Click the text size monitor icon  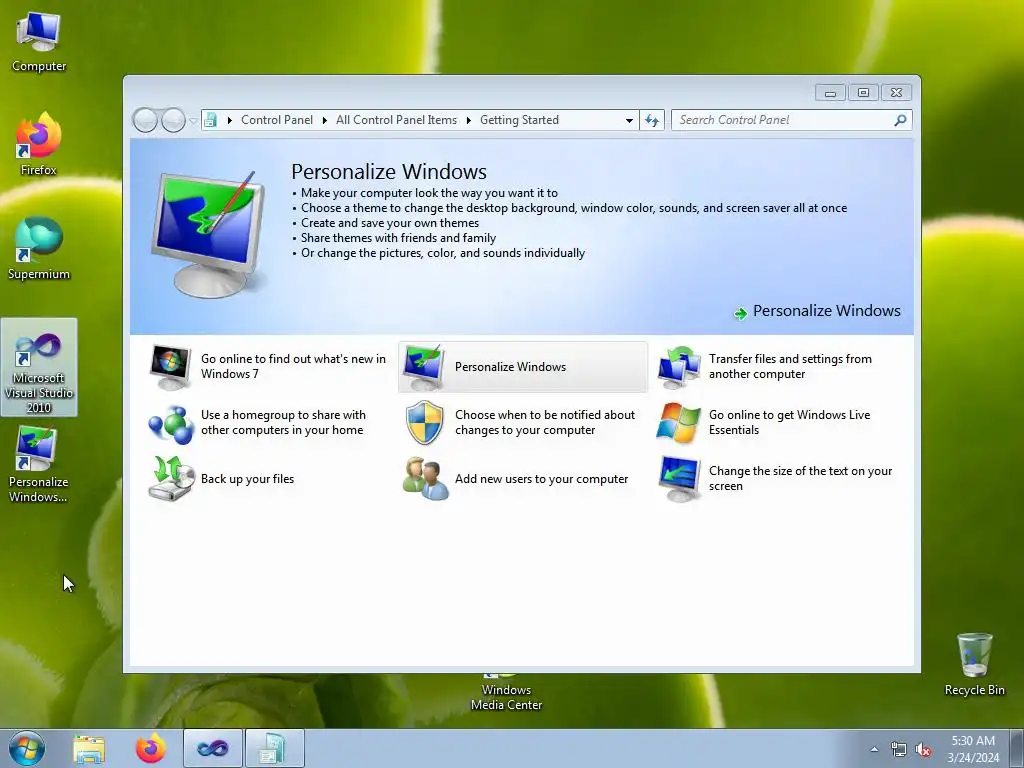(x=679, y=479)
